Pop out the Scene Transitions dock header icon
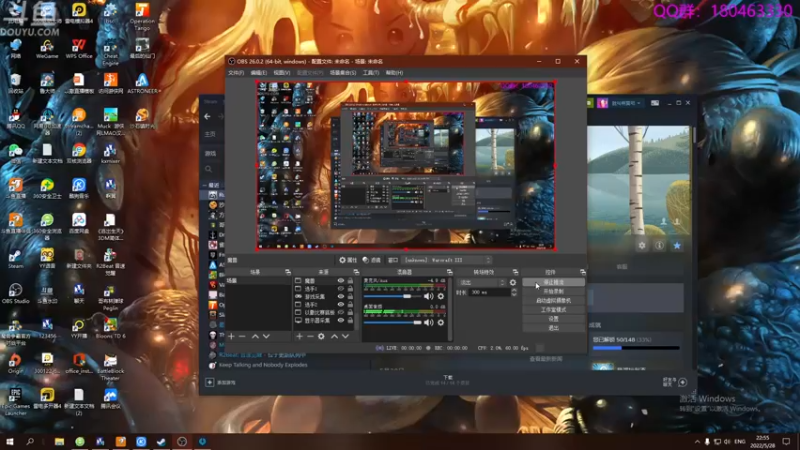800x450 pixels. tap(515, 272)
